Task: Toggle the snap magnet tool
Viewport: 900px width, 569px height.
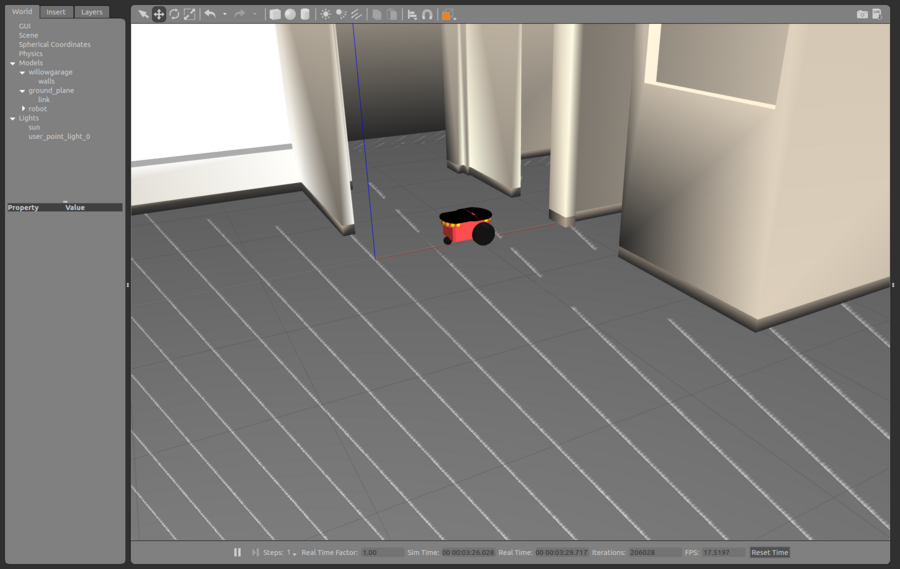Action: pyautogui.click(x=427, y=14)
